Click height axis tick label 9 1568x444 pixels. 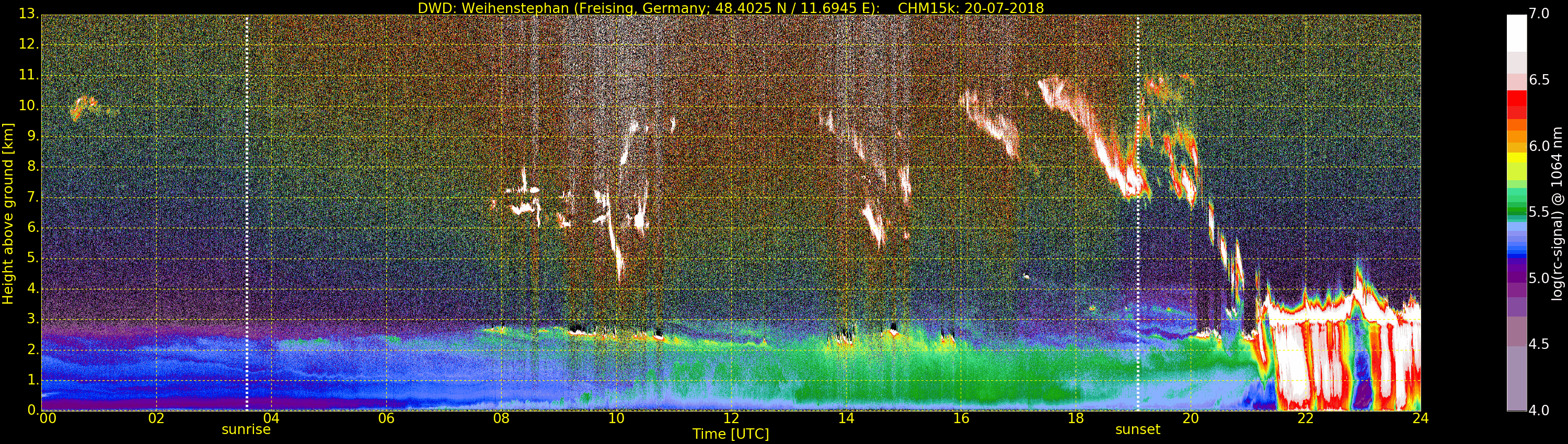33,136
